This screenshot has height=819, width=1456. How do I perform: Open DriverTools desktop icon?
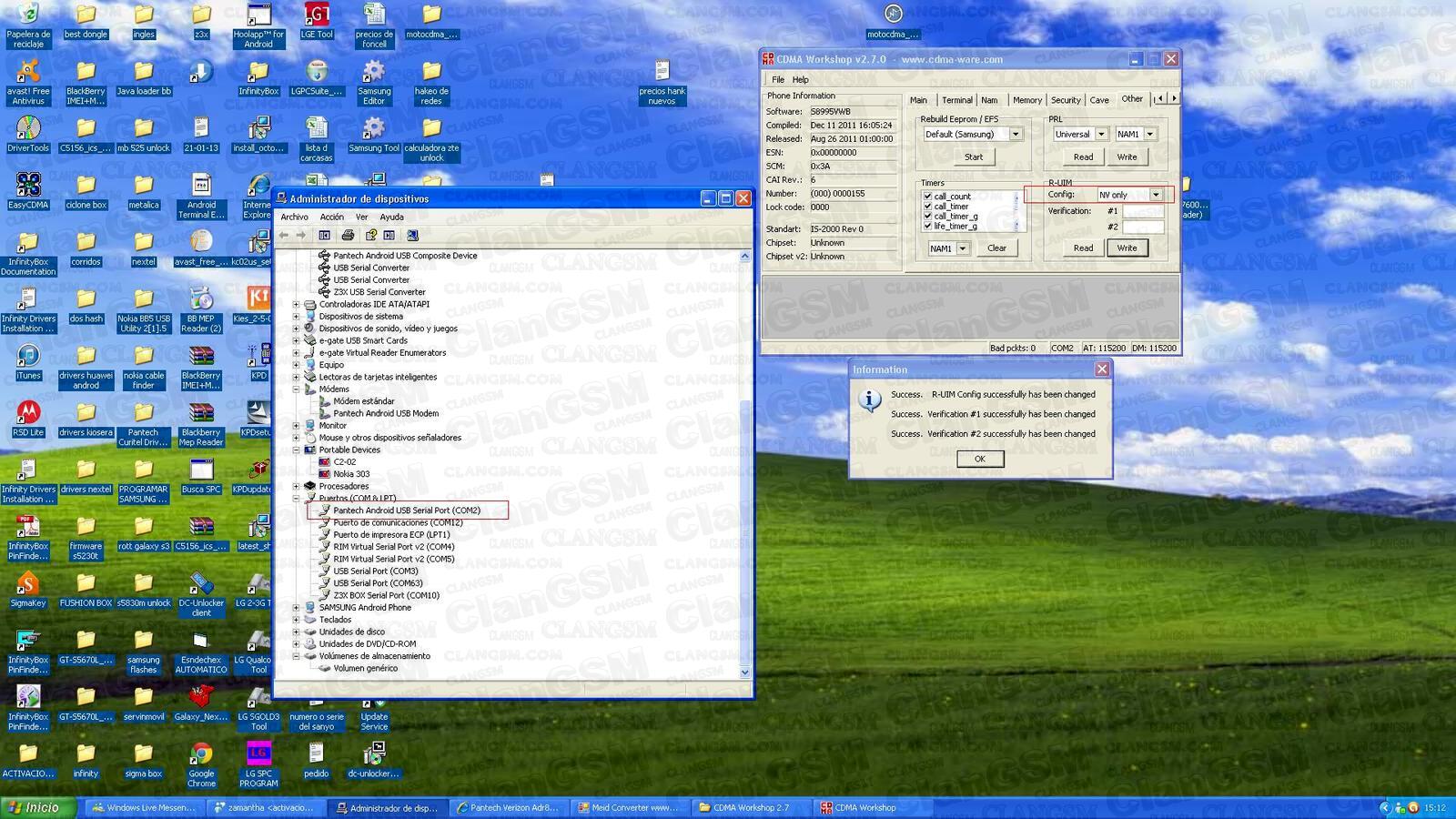(x=28, y=134)
